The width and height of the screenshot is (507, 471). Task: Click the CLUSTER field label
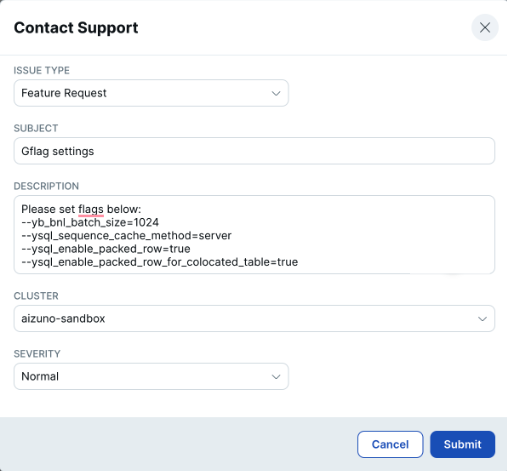(x=36, y=296)
